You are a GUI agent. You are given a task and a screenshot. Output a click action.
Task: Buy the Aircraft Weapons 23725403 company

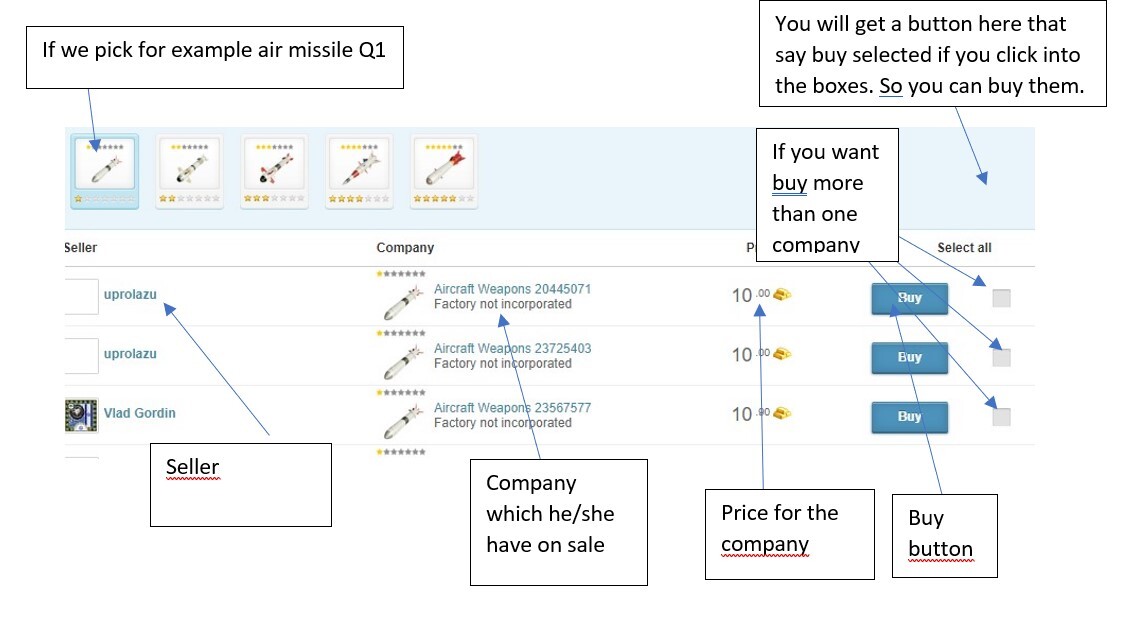pos(909,357)
